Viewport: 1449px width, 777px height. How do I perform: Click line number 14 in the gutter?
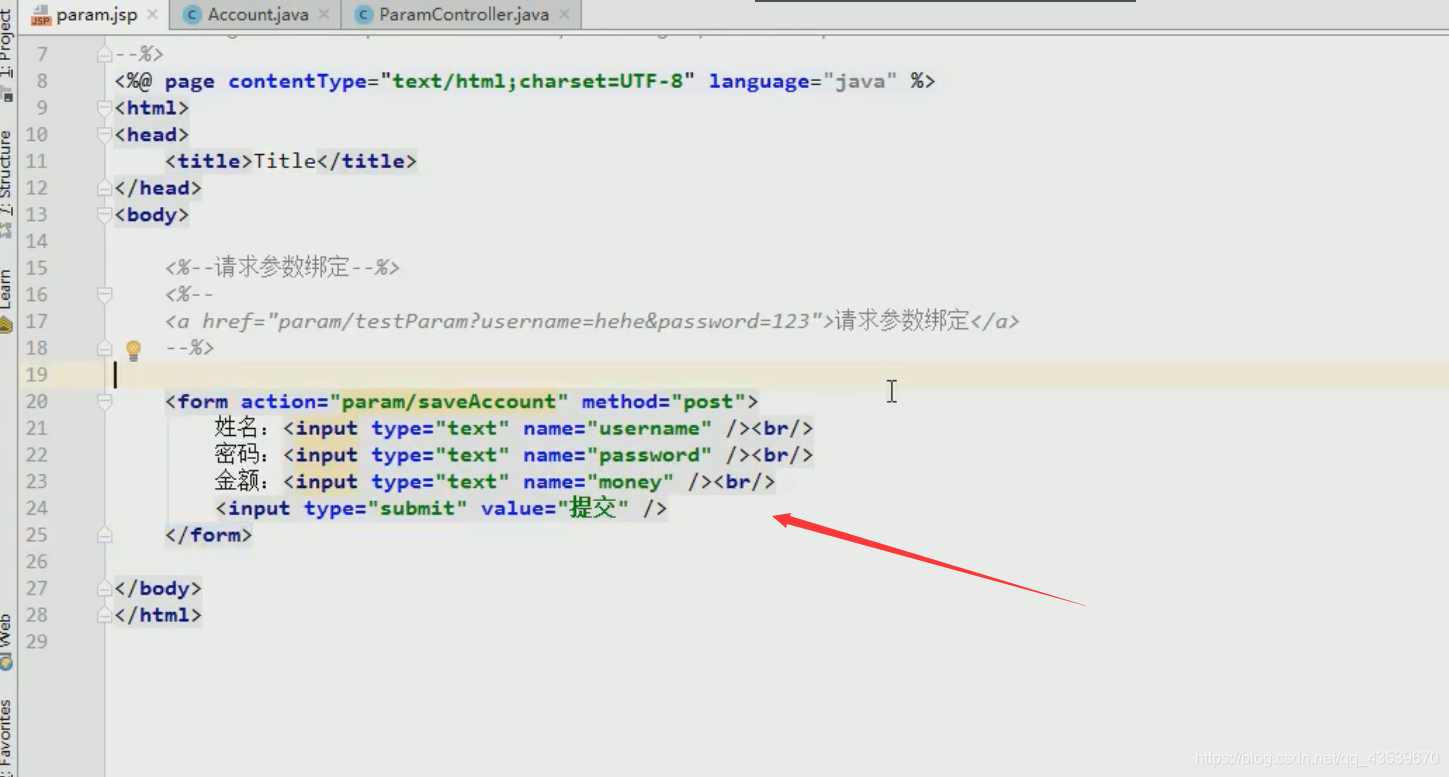click(36, 241)
